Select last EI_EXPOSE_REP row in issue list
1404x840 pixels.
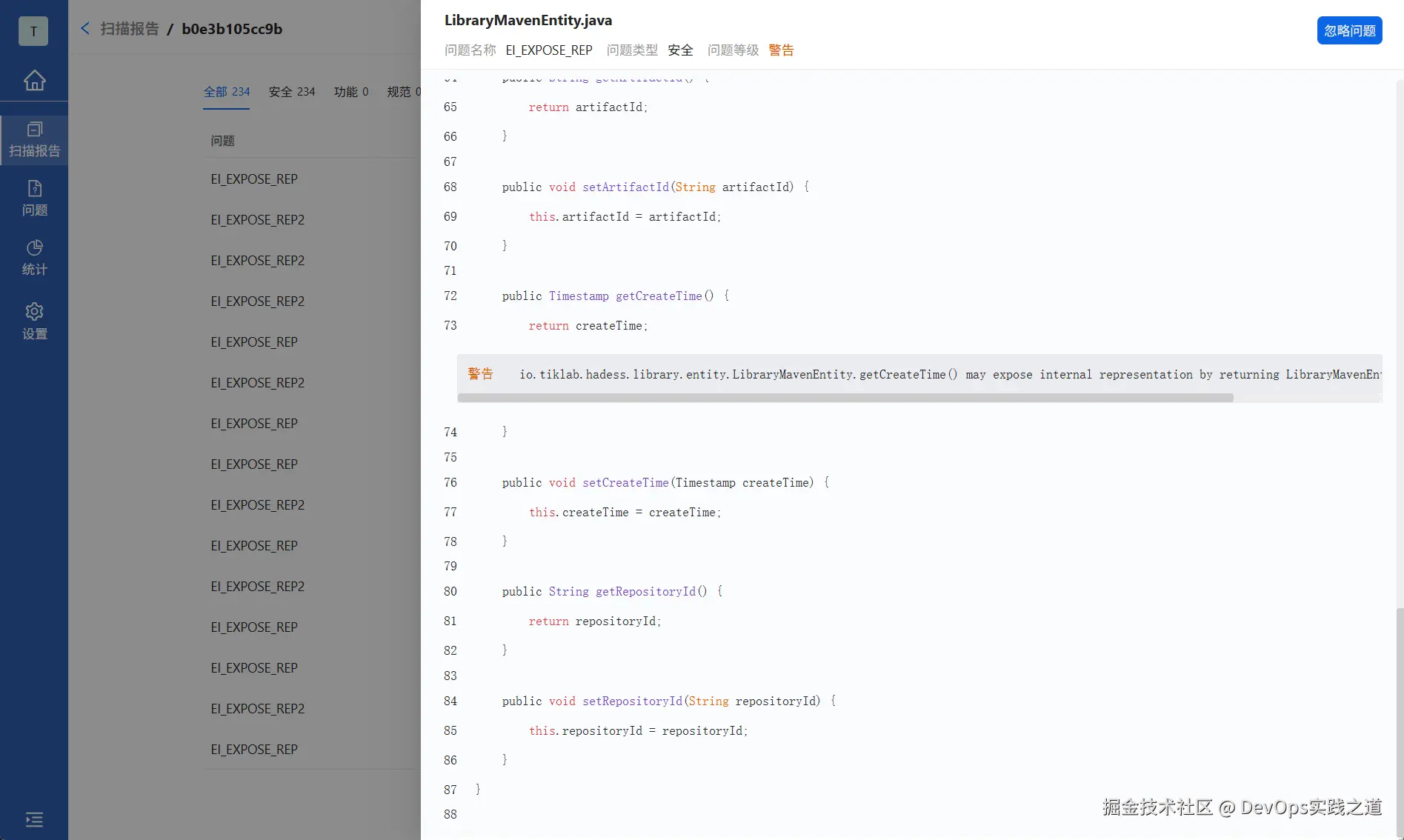(x=254, y=750)
